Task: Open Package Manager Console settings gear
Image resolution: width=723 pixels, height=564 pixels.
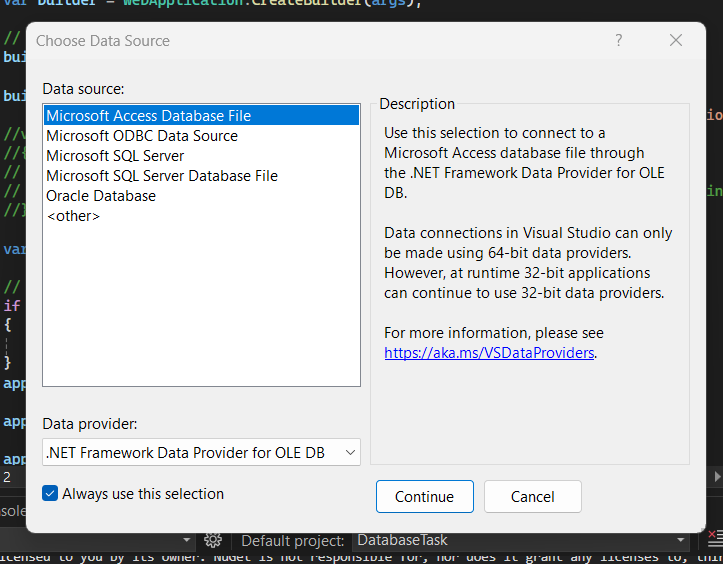Action: [x=212, y=540]
